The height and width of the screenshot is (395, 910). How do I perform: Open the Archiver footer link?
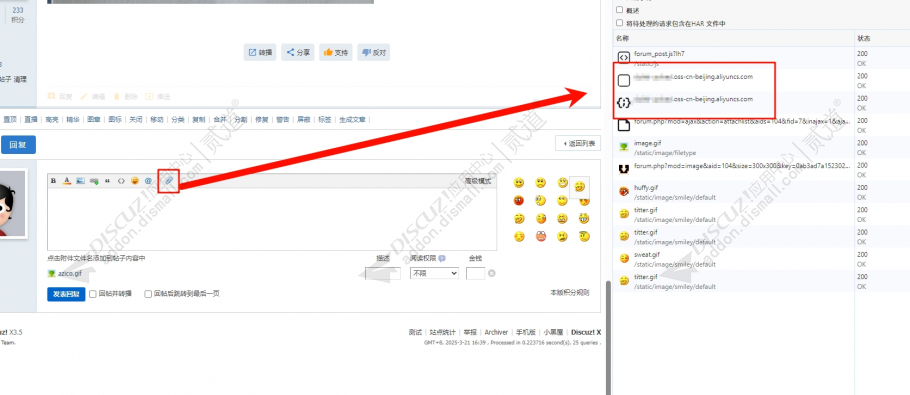[496, 332]
